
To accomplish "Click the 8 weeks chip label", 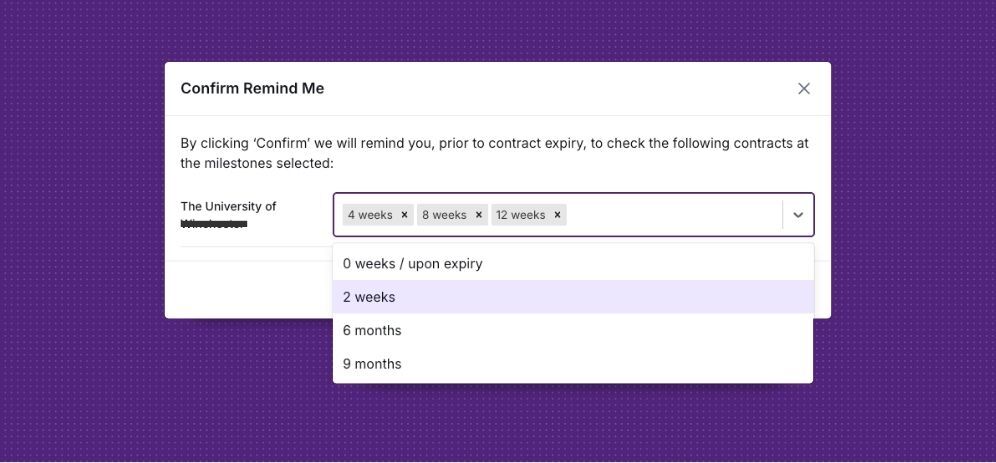I will 444,215.
